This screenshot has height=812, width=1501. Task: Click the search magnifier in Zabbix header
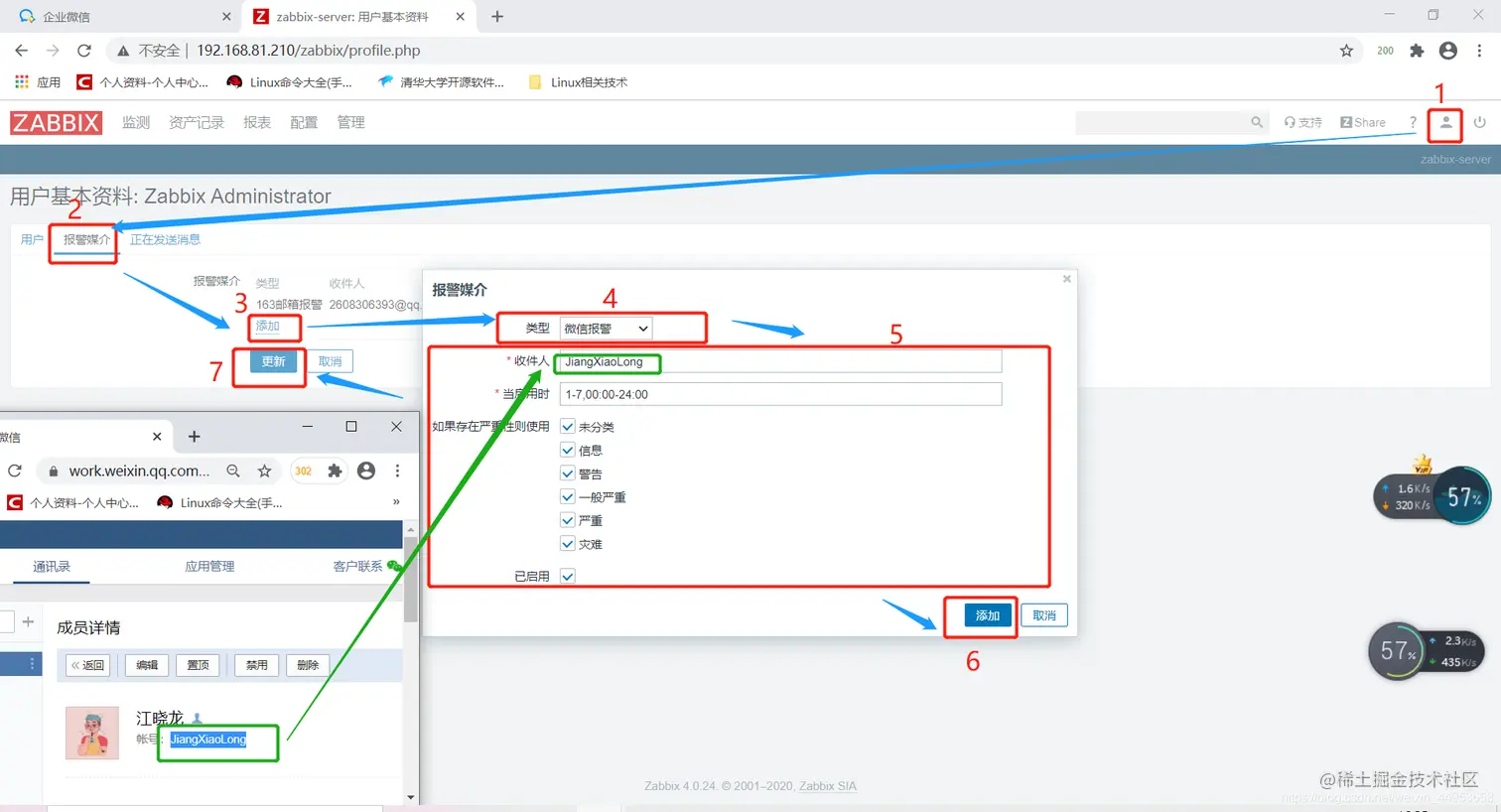point(1257,122)
